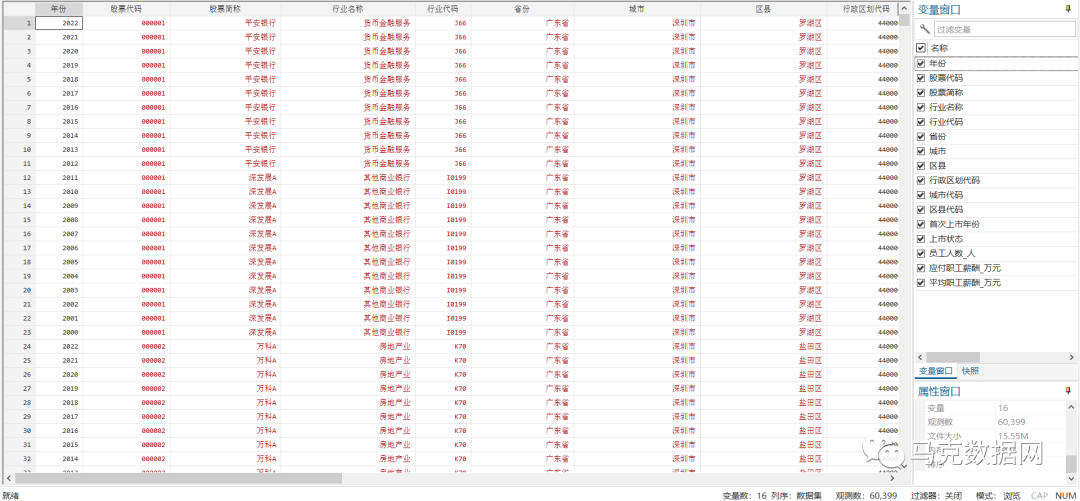Click the data grid's scroll-up arrow
Viewport: 1080px width, 501px height.
point(903,8)
